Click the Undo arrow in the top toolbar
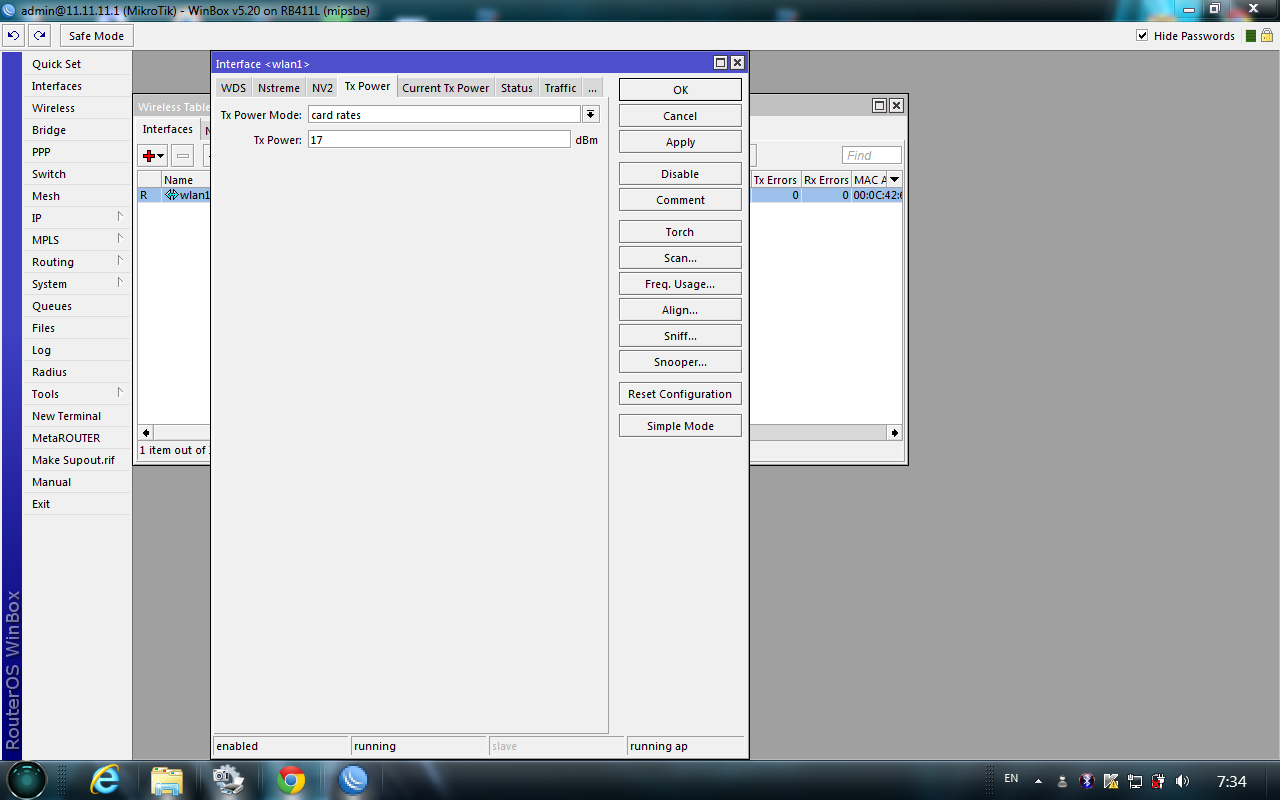The image size is (1280, 800). tap(13, 36)
